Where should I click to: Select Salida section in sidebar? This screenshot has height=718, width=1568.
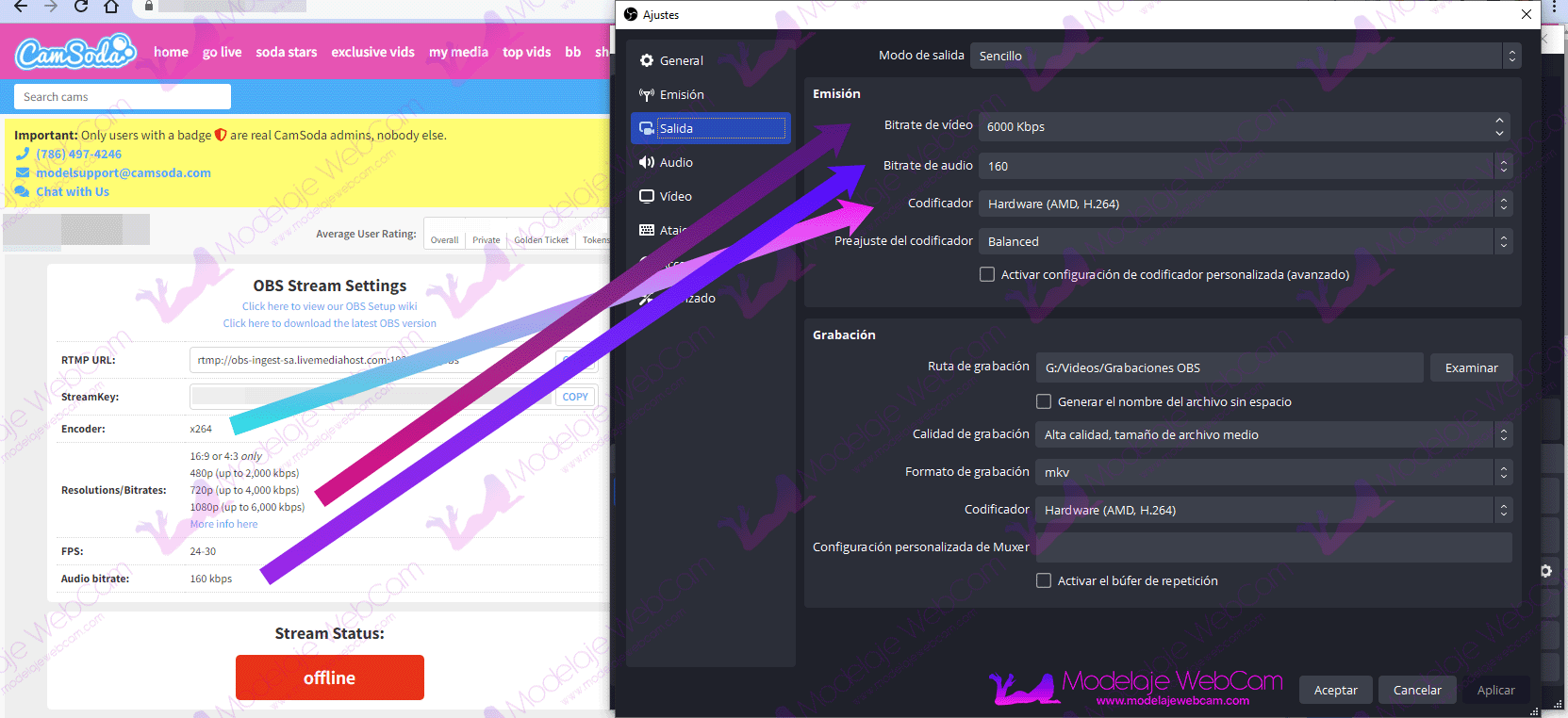[x=710, y=128]
